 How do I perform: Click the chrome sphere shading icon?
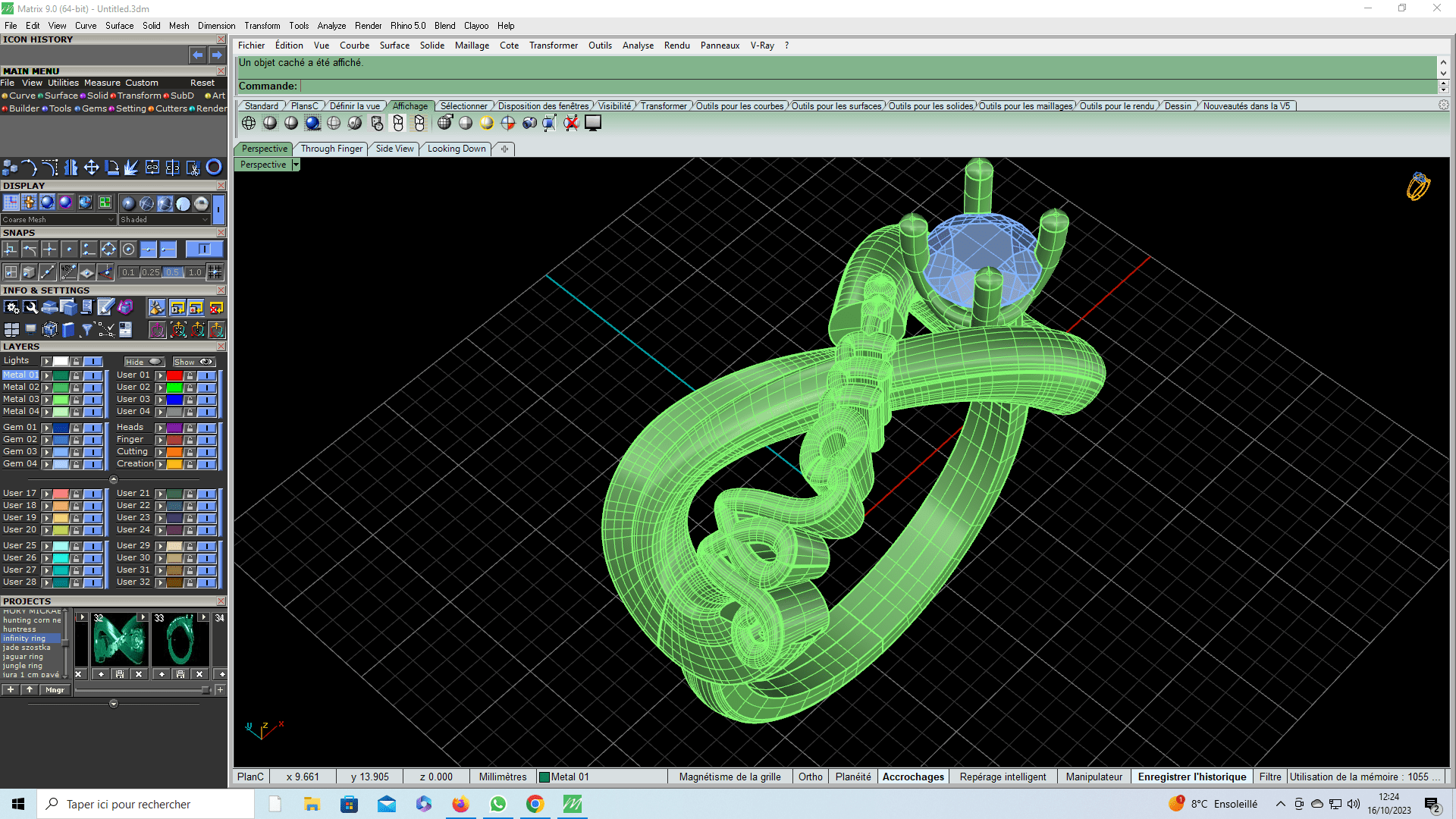coord(201,203)
